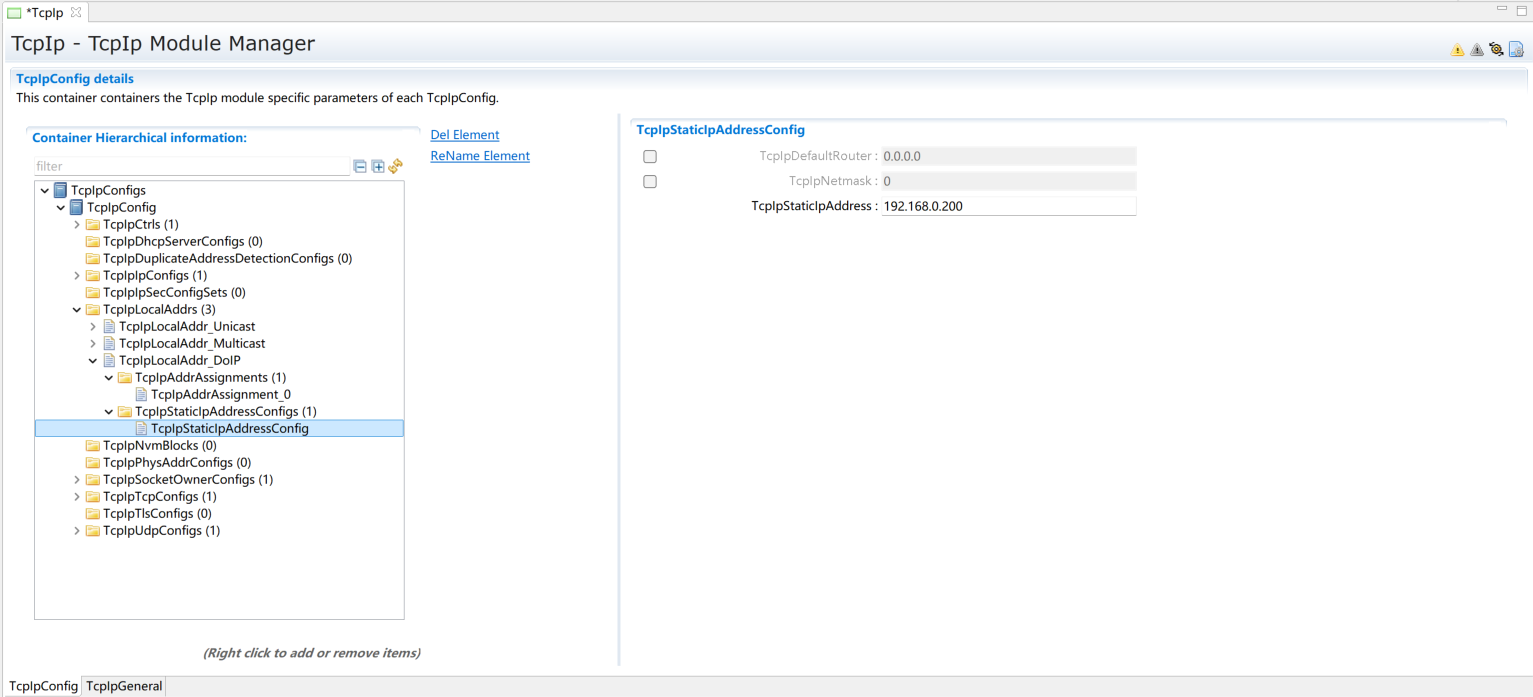
Task: Click the document with gear icon
Action: click(x=1516, y=49)
